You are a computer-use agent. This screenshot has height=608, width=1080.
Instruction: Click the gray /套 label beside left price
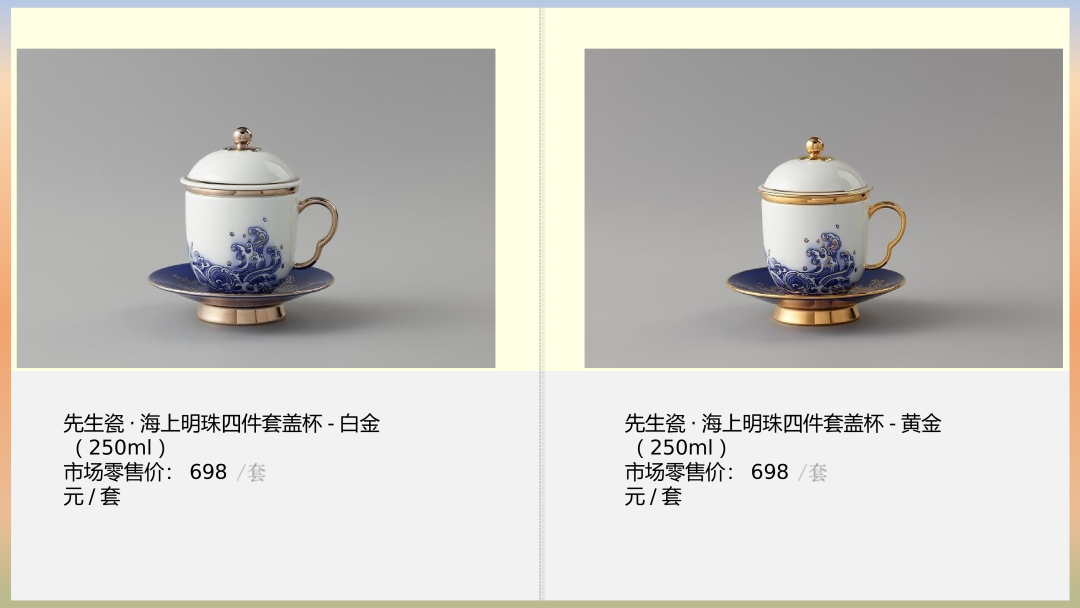click(251, 472)
